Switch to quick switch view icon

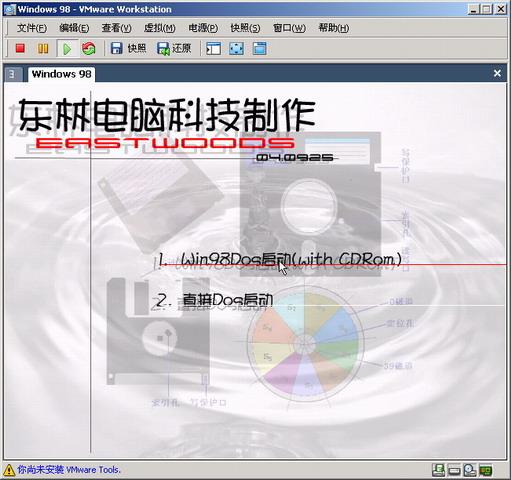click(259, 49)
